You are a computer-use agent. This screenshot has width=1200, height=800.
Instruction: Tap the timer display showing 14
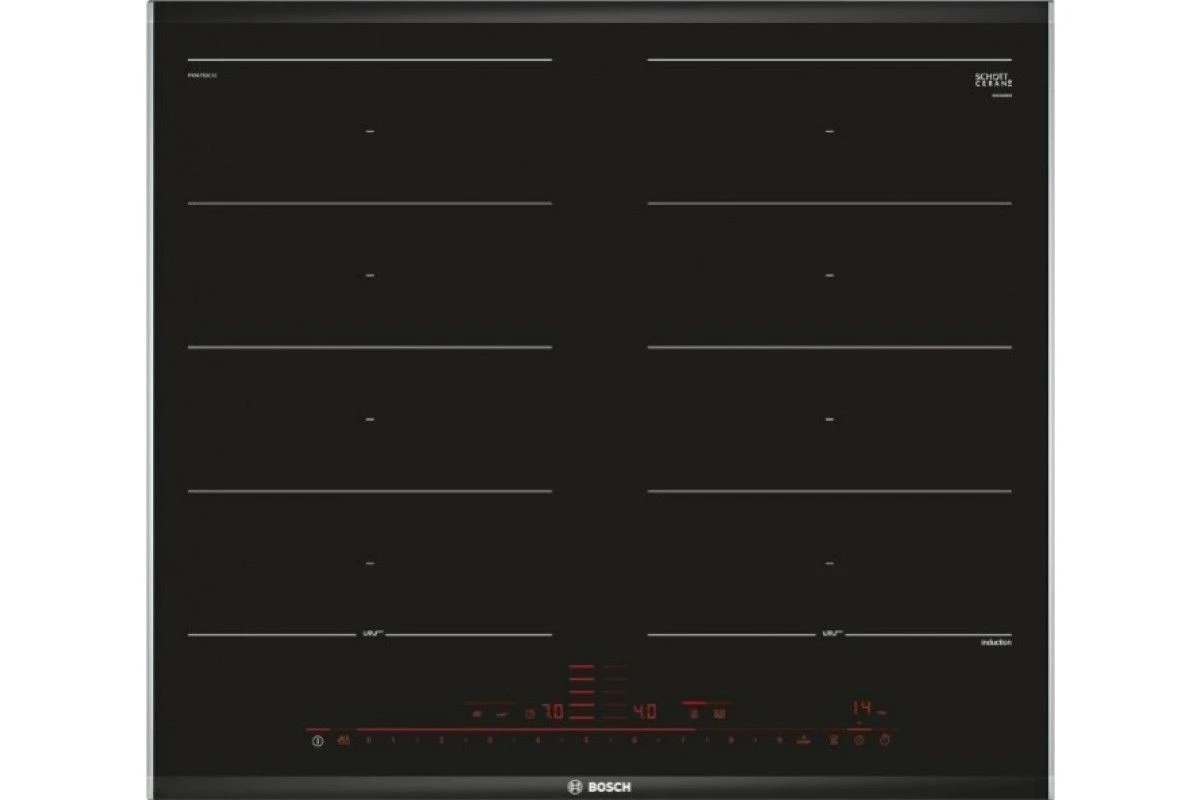[x=862, y=708]
